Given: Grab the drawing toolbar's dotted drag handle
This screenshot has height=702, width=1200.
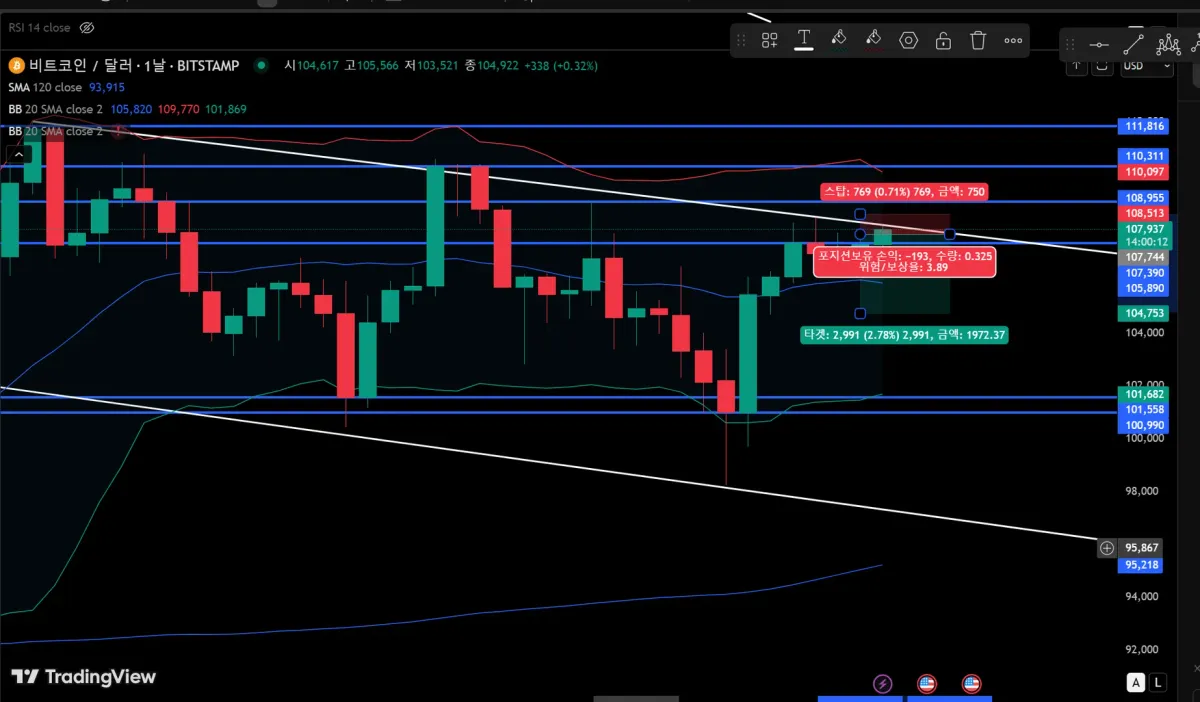Looking at the screenshot, I should point(741,40).
